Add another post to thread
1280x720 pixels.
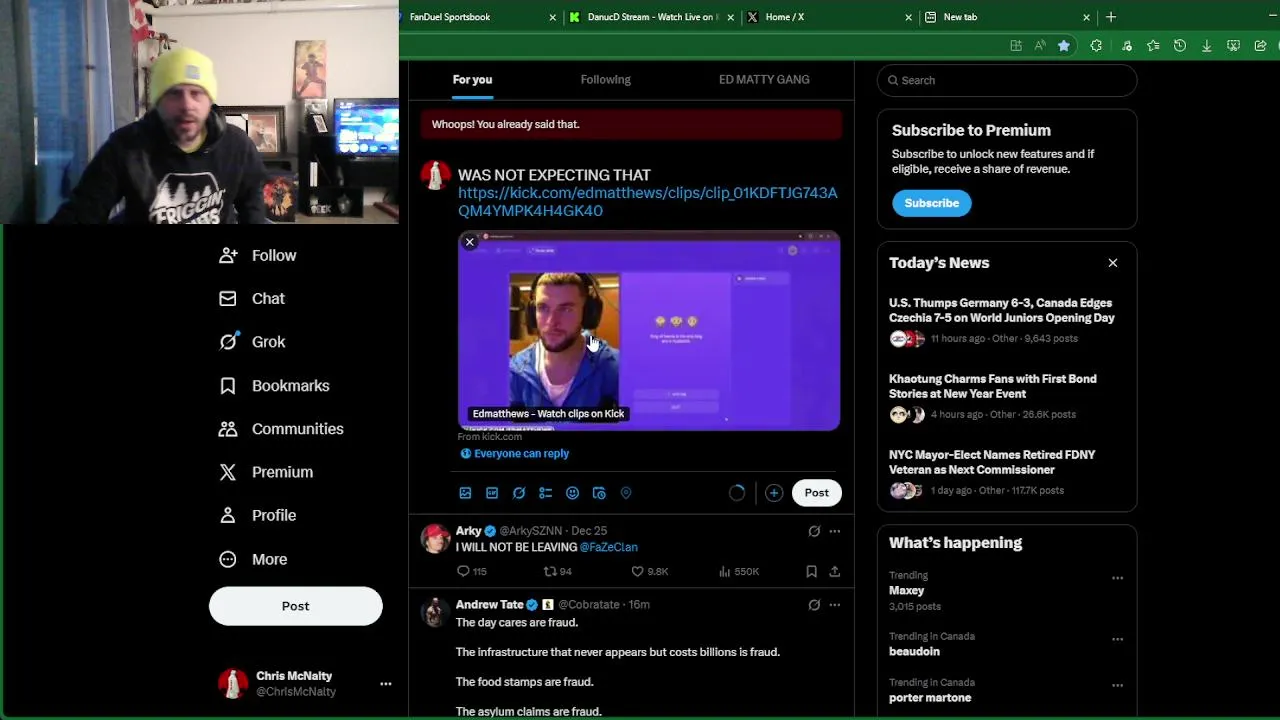tap(774, 493)
